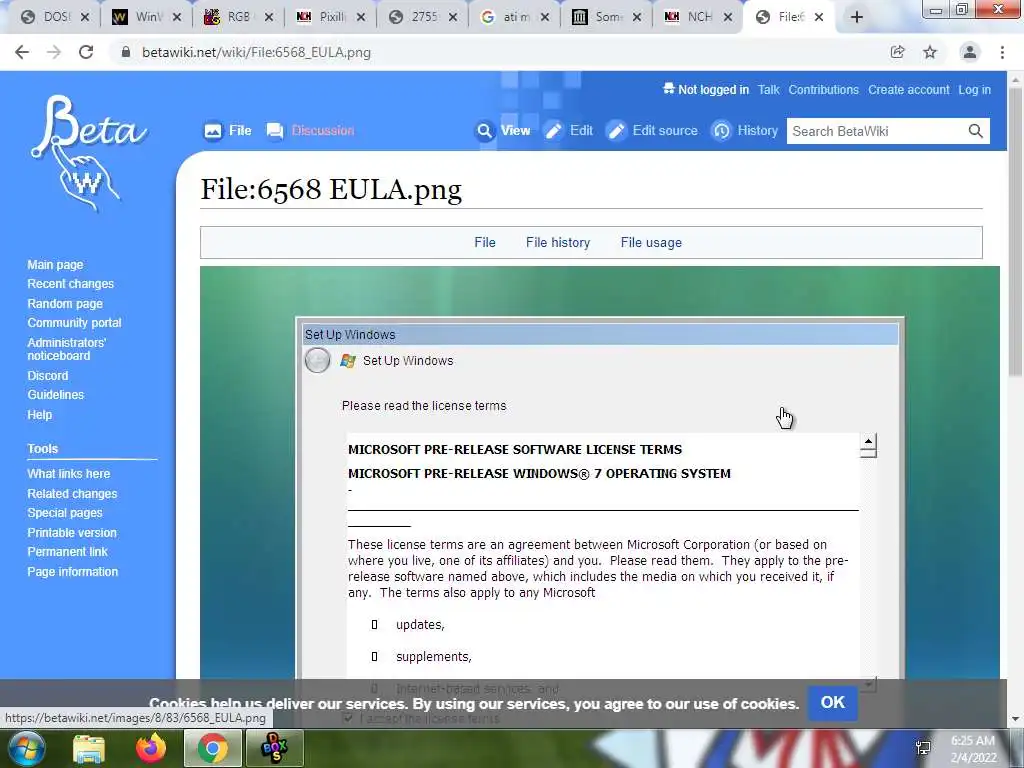1024x768 pixels.
Task: Open the File namespace tab
Action: 228,131
